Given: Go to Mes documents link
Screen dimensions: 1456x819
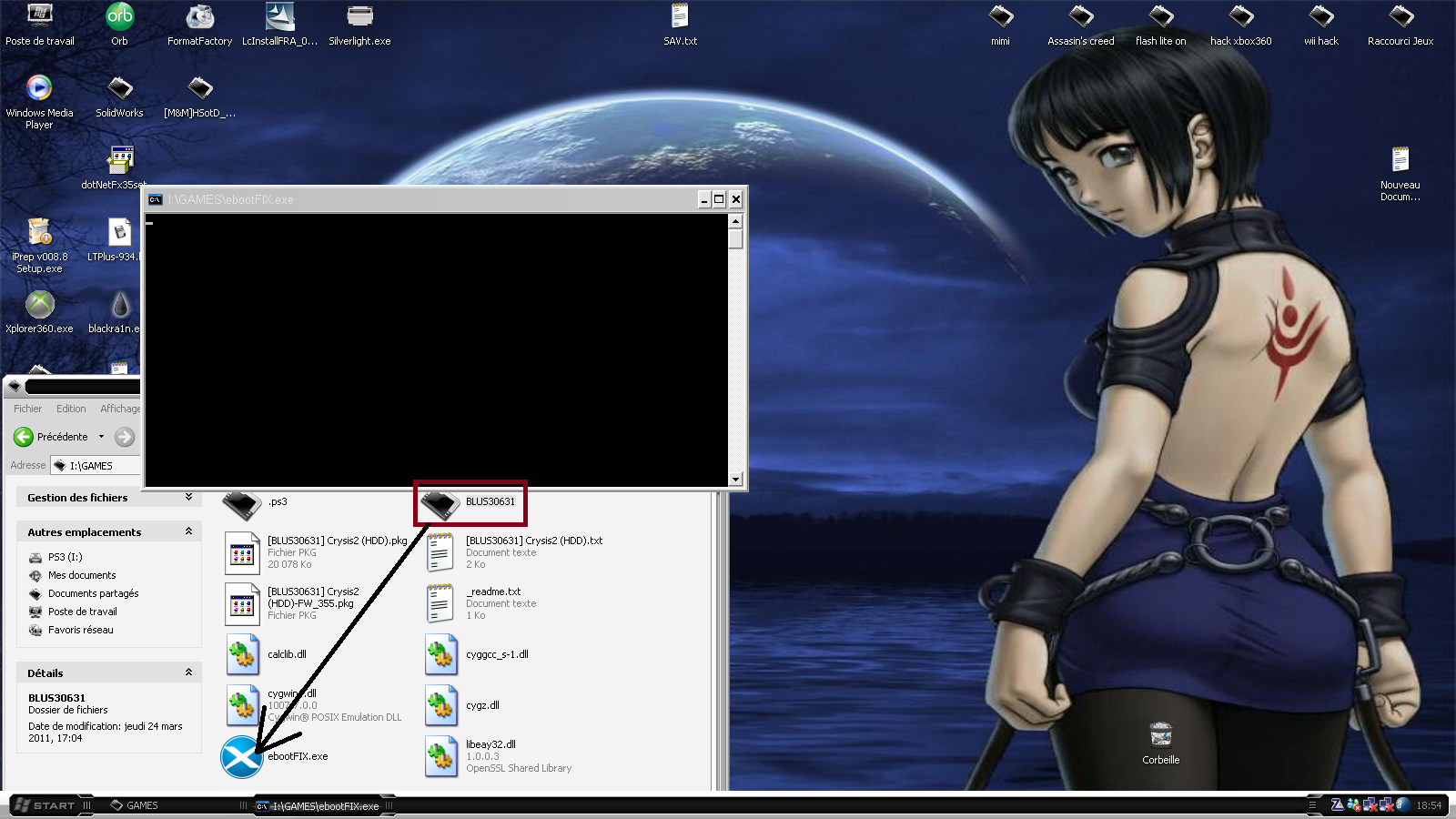Looking at the screenshot, I should (72, 575).
